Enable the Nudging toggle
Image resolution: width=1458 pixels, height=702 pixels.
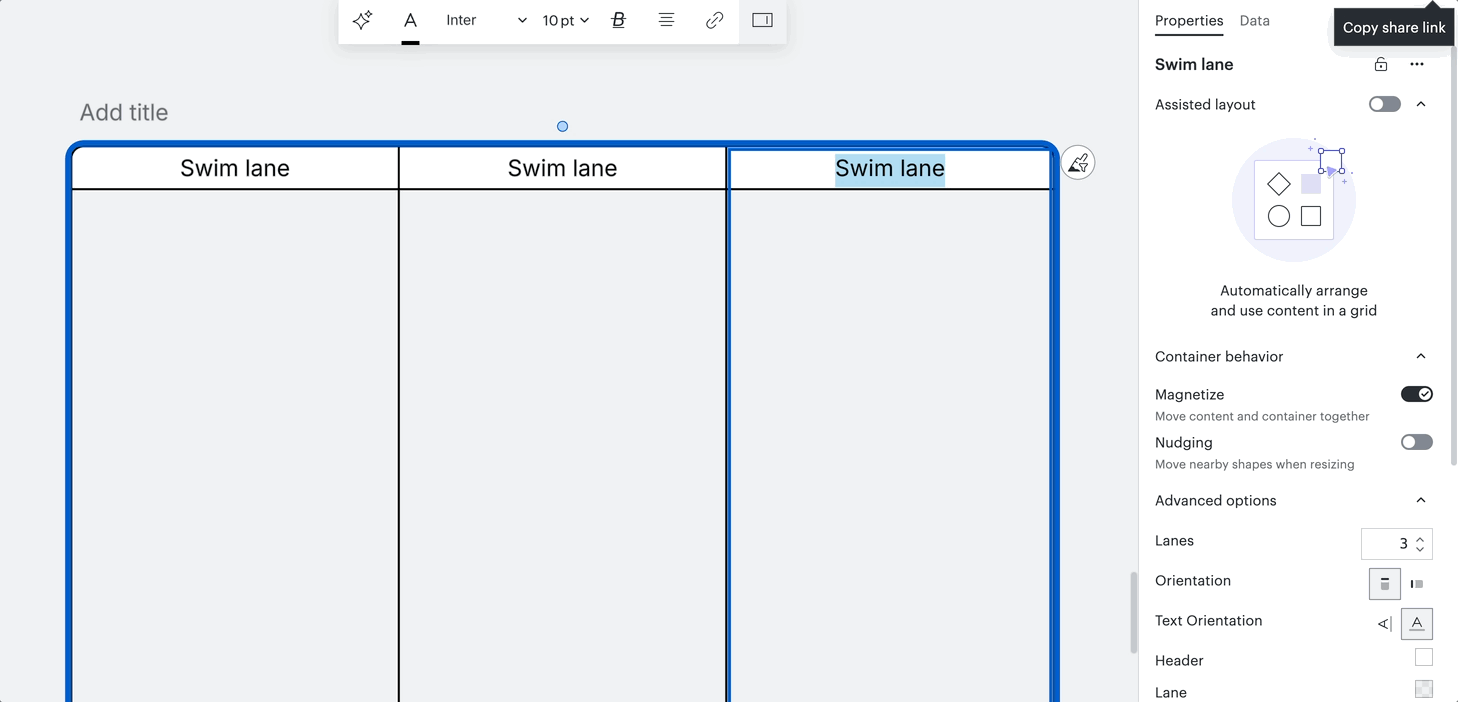click(1417, 442)
